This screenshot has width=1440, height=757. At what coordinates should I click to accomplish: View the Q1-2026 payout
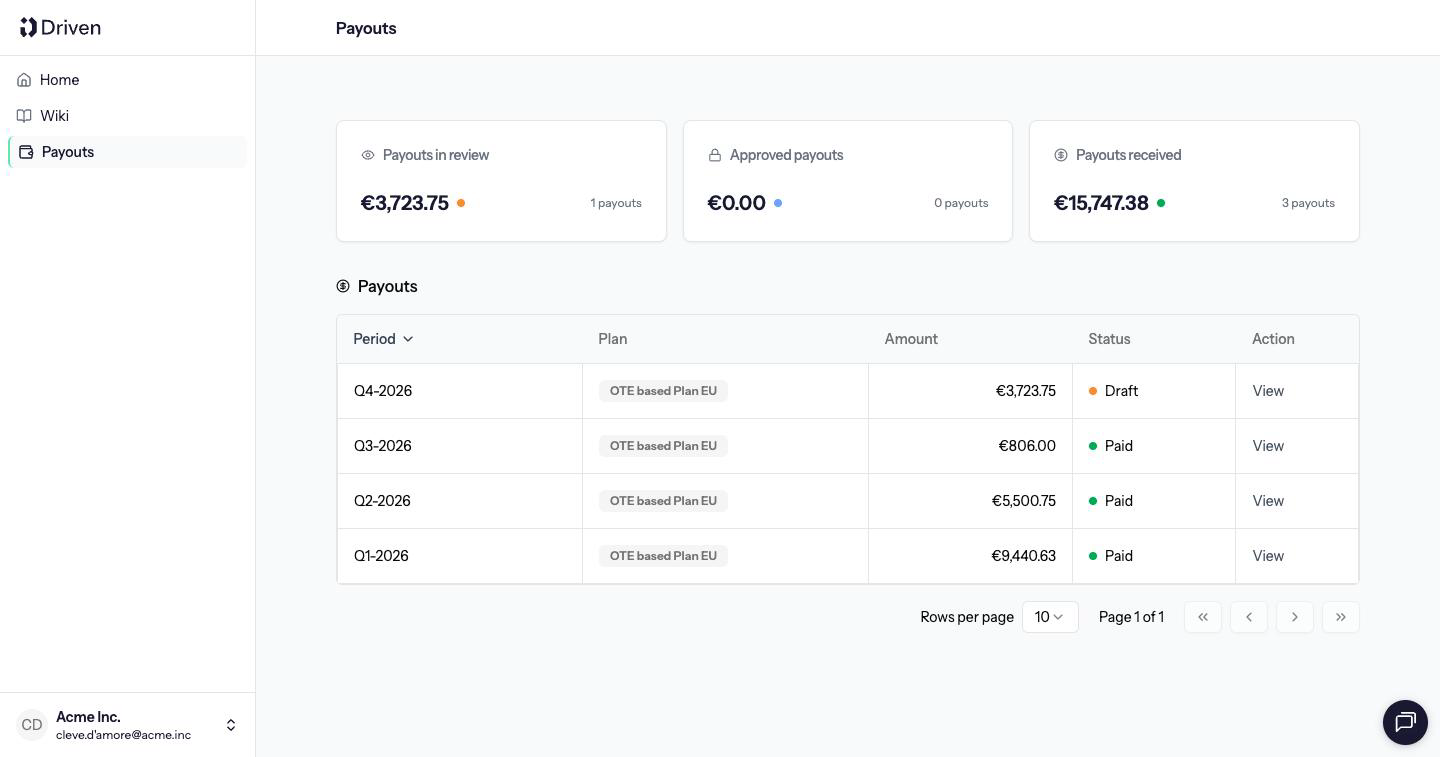[1268, 556]
